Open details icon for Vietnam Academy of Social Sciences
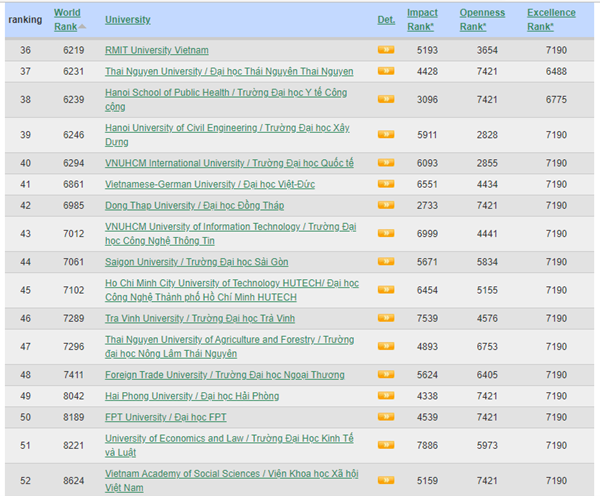 (x=386, y=480)
